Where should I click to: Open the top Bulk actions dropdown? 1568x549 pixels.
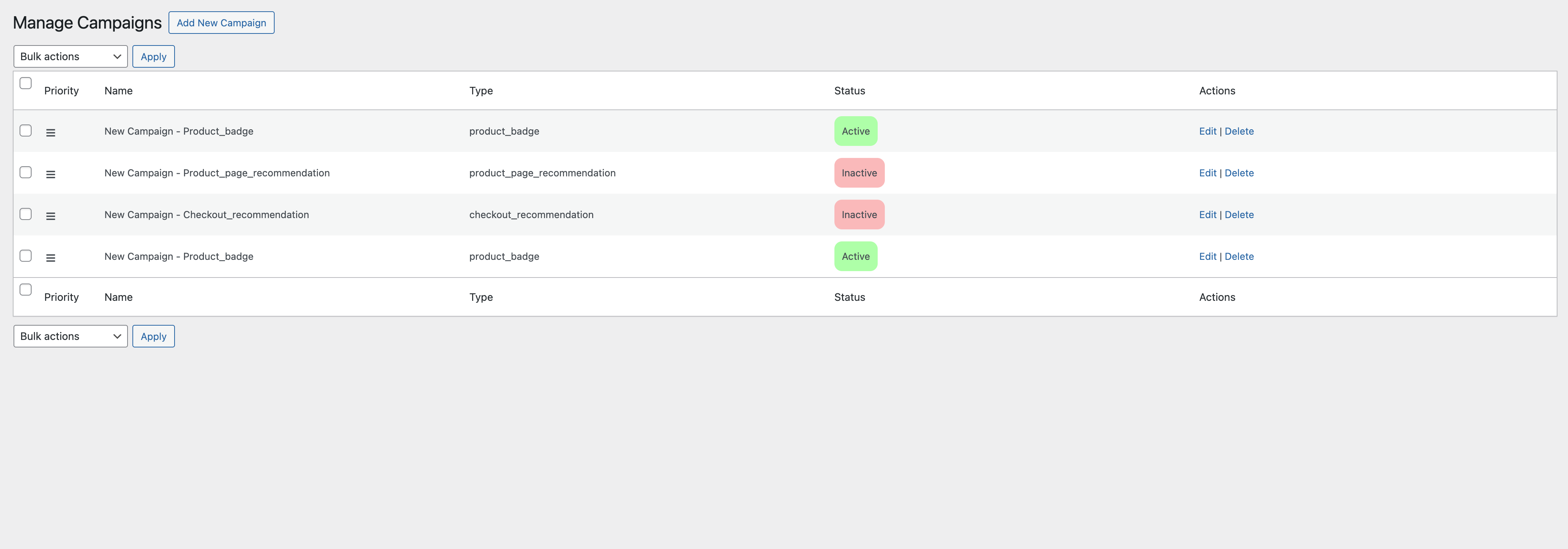(71, 57)
